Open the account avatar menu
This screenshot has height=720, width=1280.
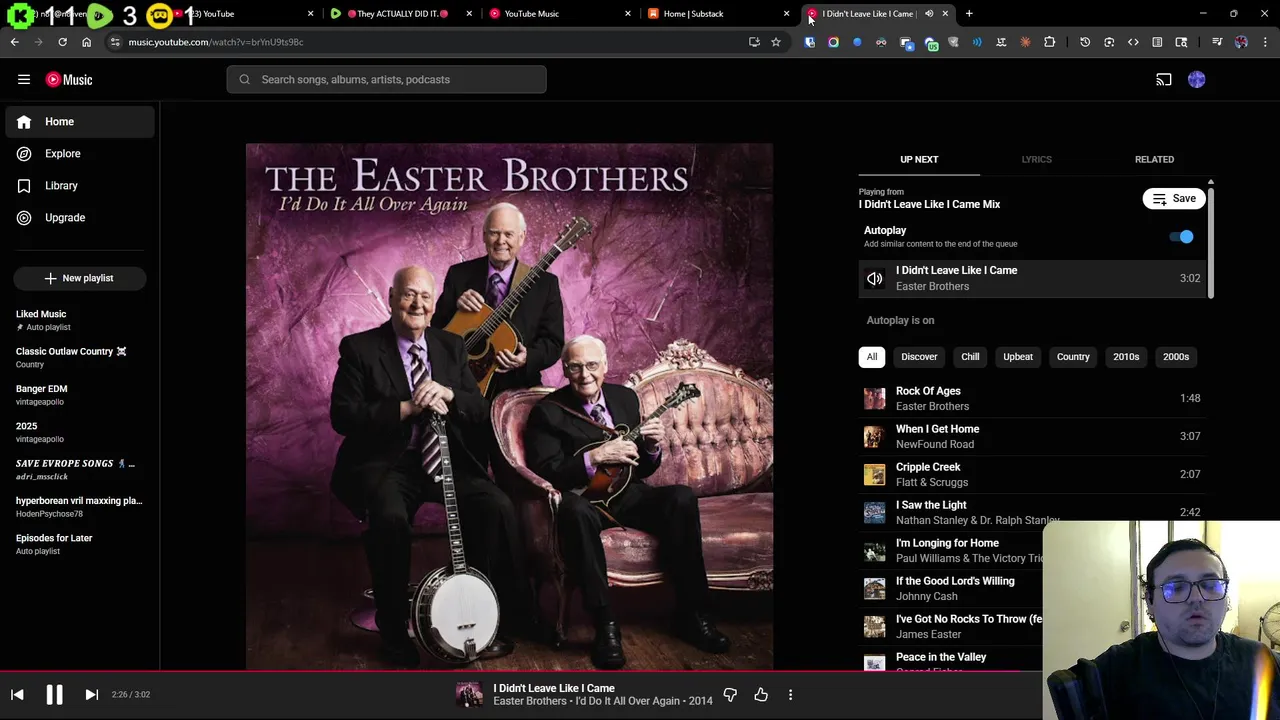pyautogui.click(x=1196, y=79)
